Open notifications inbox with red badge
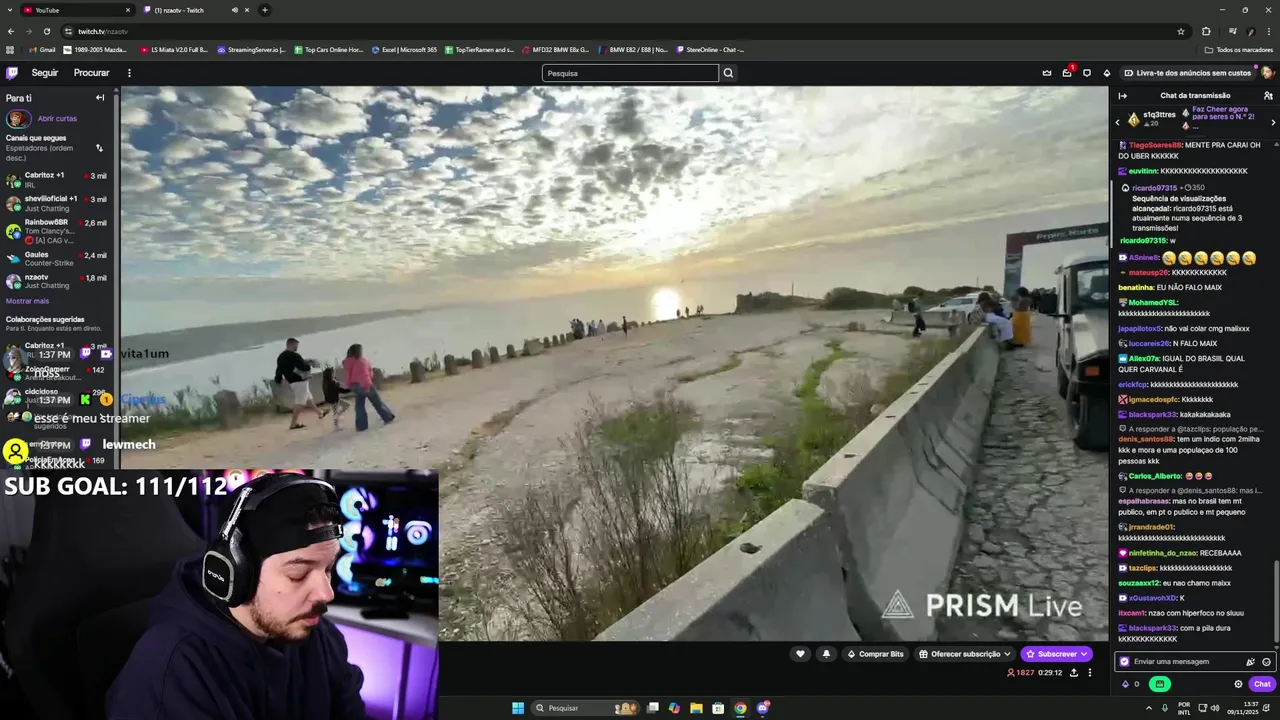 (x=1067, y=73)
